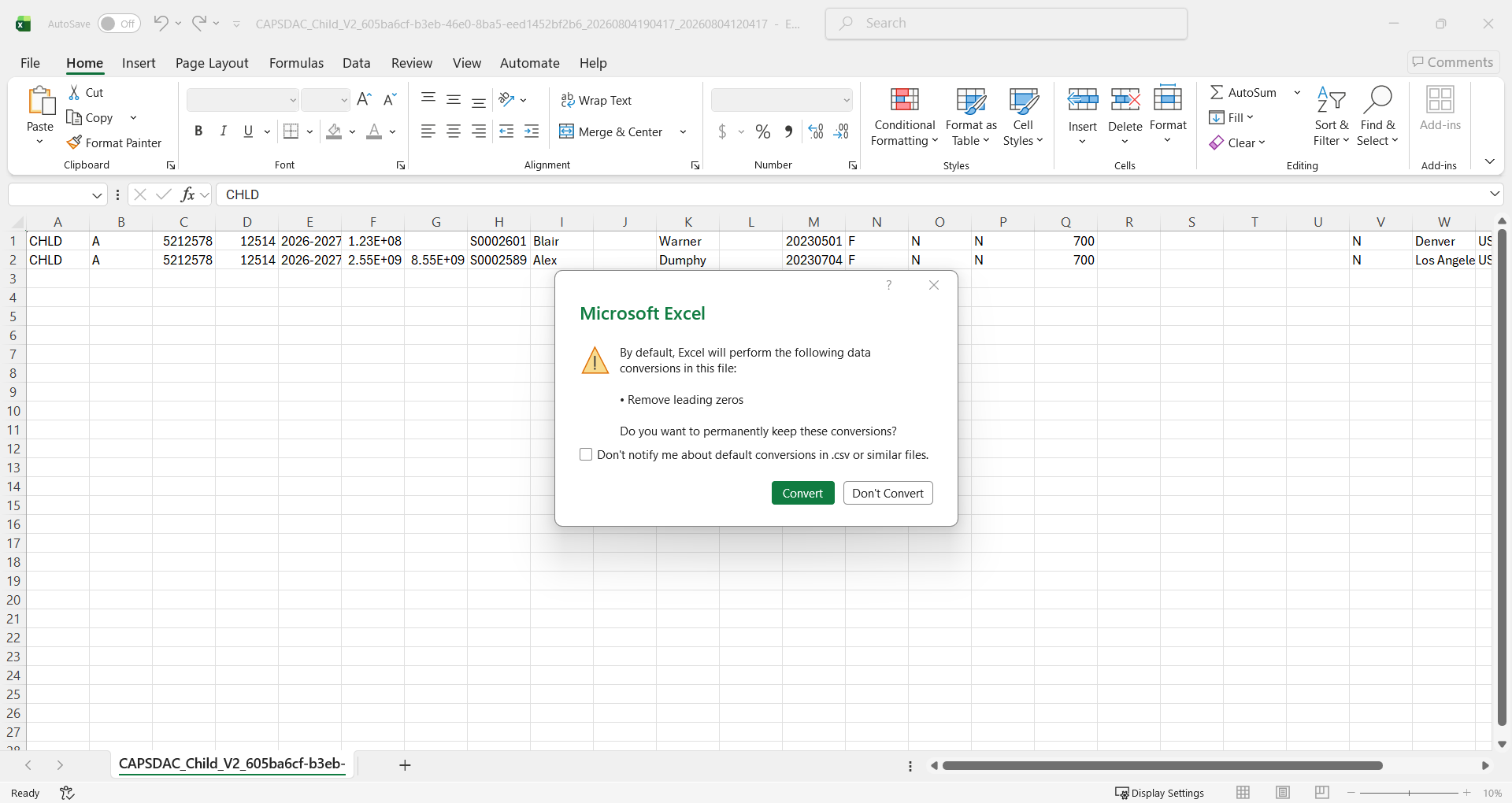Apply the Borders icon

pyautogui.click(x=291, y=131)
